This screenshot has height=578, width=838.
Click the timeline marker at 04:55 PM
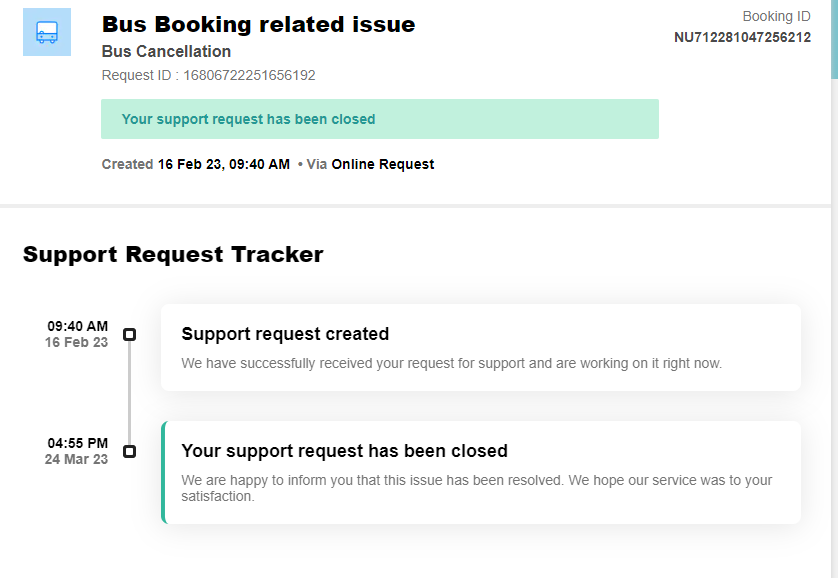click(129, 452)
